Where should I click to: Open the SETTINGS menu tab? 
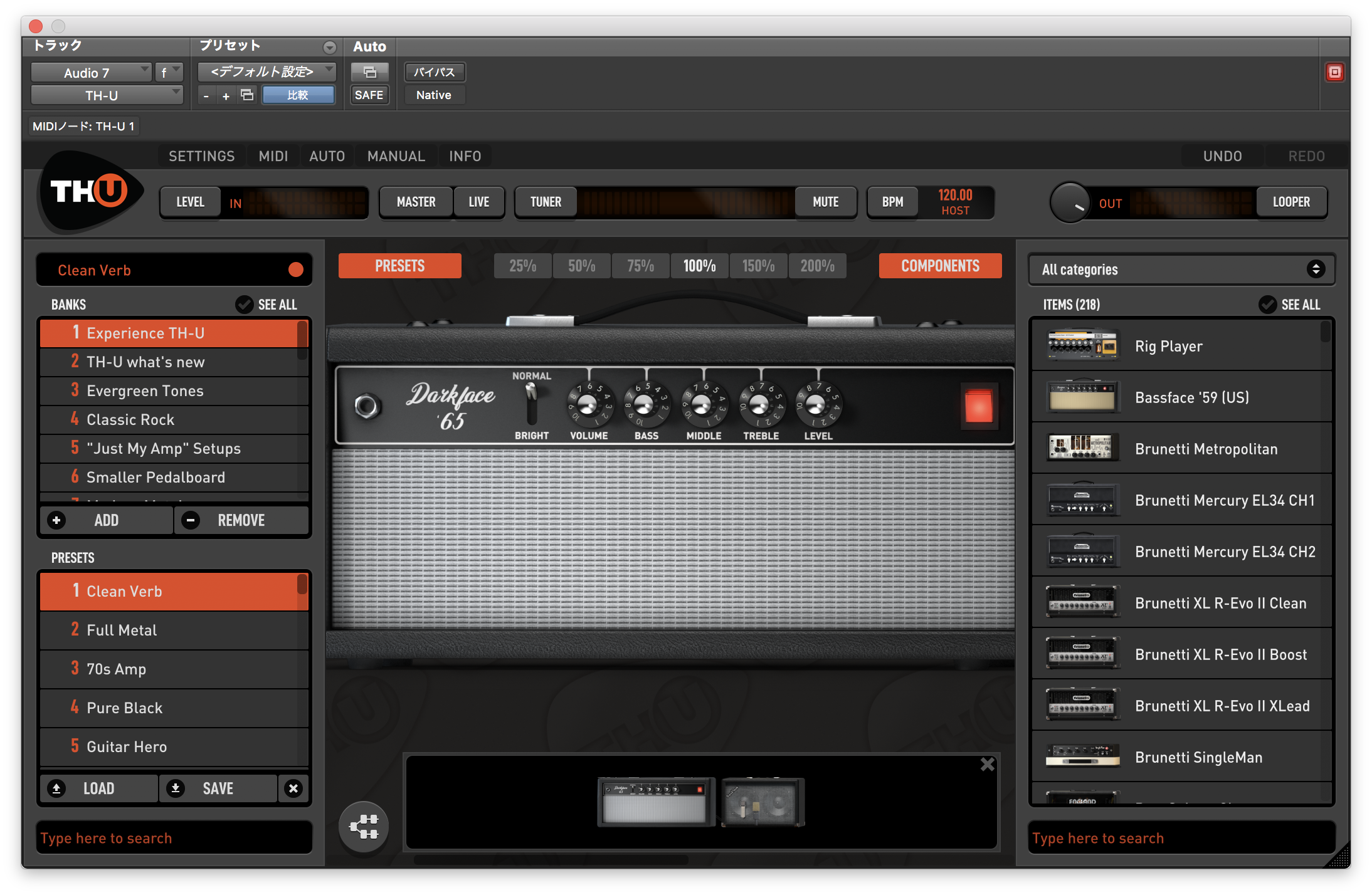point(201,156)
